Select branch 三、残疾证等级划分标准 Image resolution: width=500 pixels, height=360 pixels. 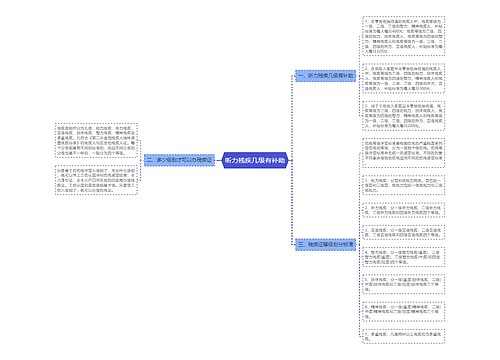click(x=325, y=244)
